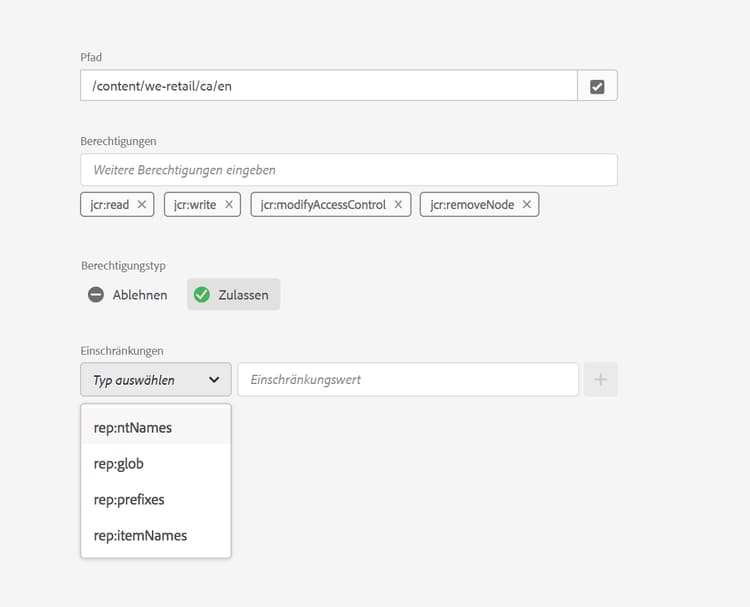Remove the jcr:modifyAccessControl tag
Image resolution: width=750 pixels, height=607 pixels.
[x=398, y=205]
